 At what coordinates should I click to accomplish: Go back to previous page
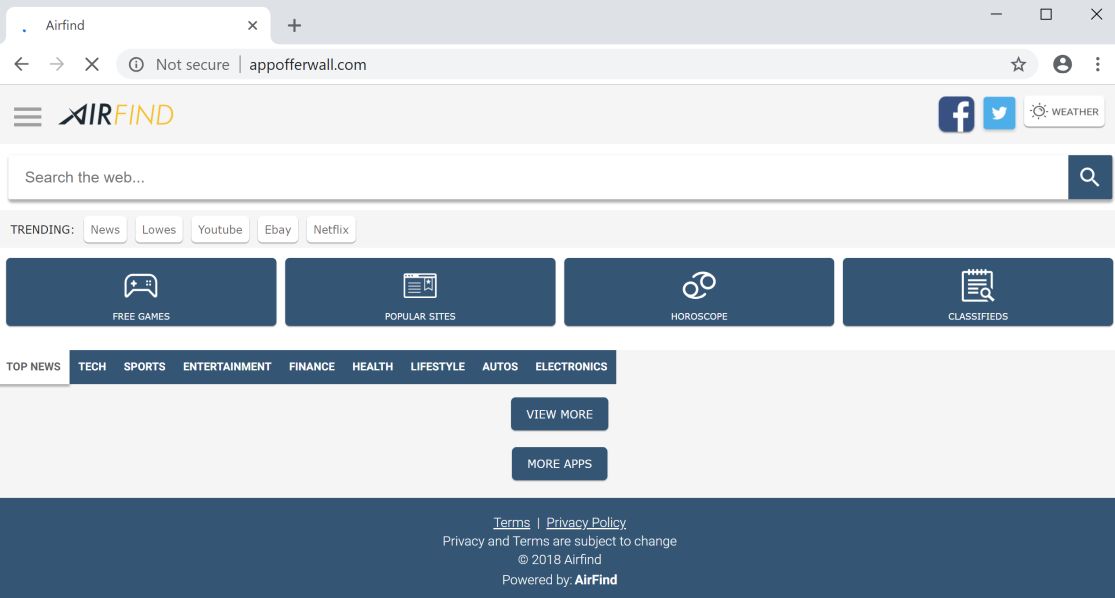tap(21, 65)
